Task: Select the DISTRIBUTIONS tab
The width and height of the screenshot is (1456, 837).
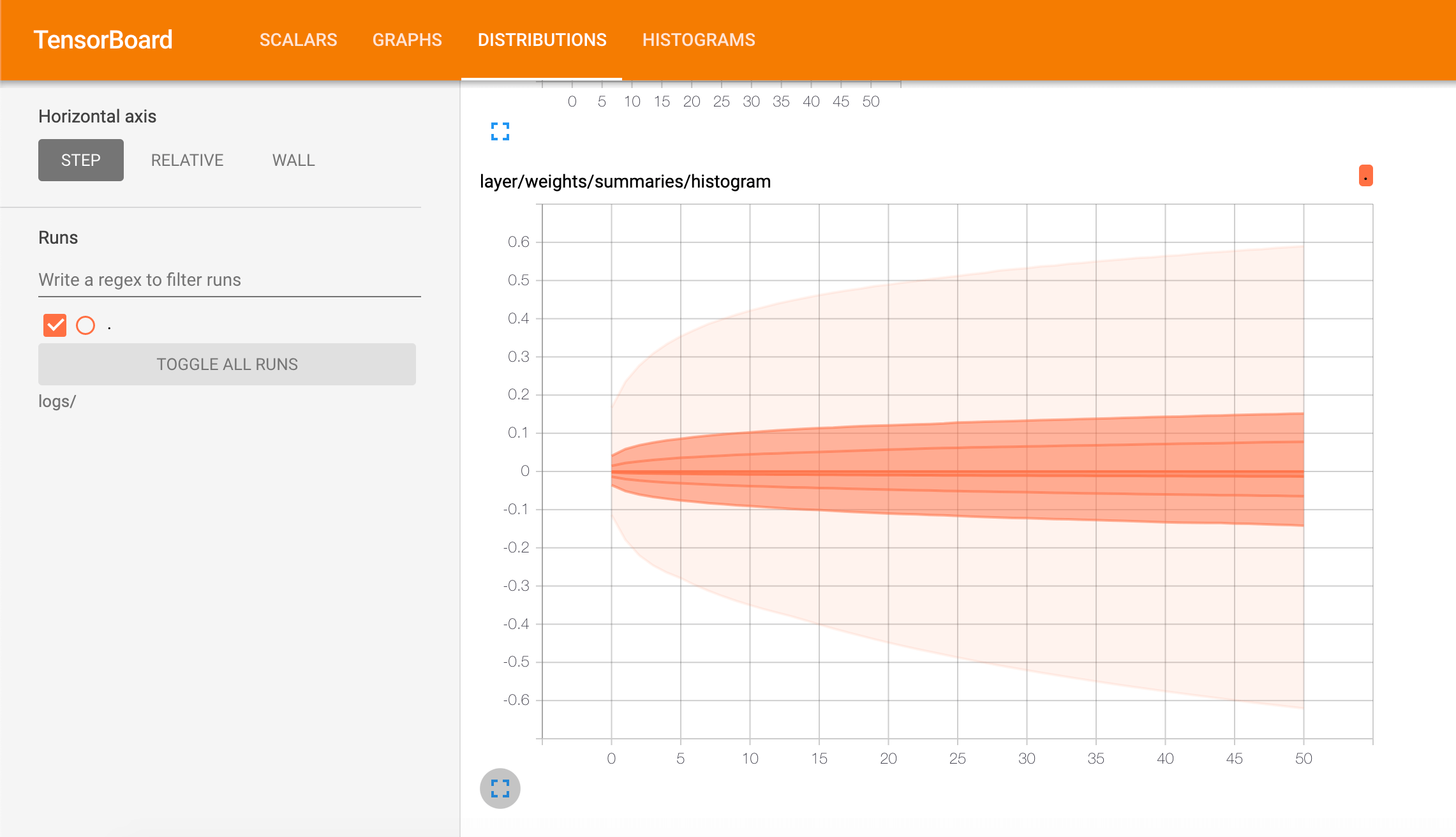Action: click(x=542, y=40)
